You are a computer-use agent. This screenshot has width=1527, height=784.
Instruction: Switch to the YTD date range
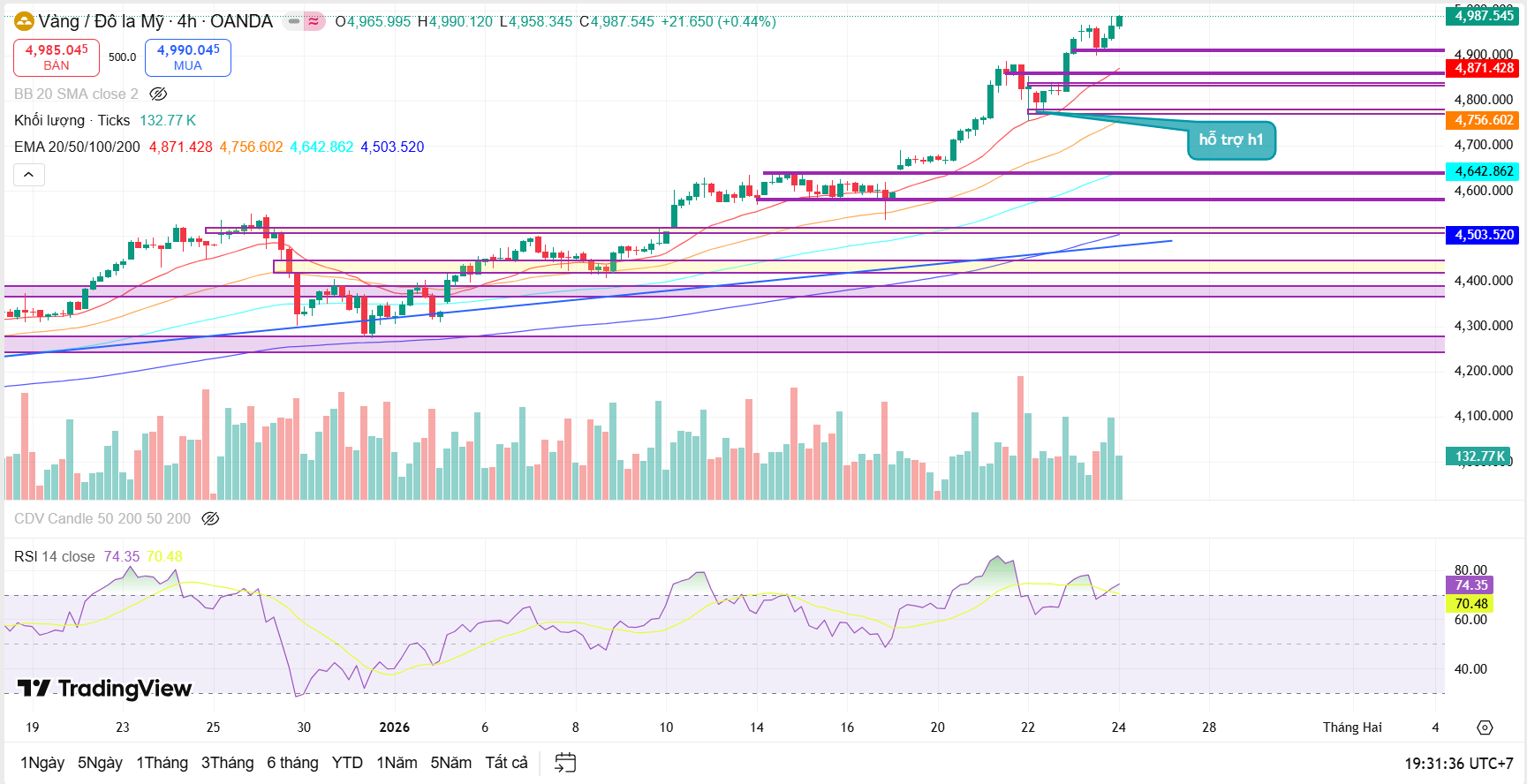pos(347,763)
